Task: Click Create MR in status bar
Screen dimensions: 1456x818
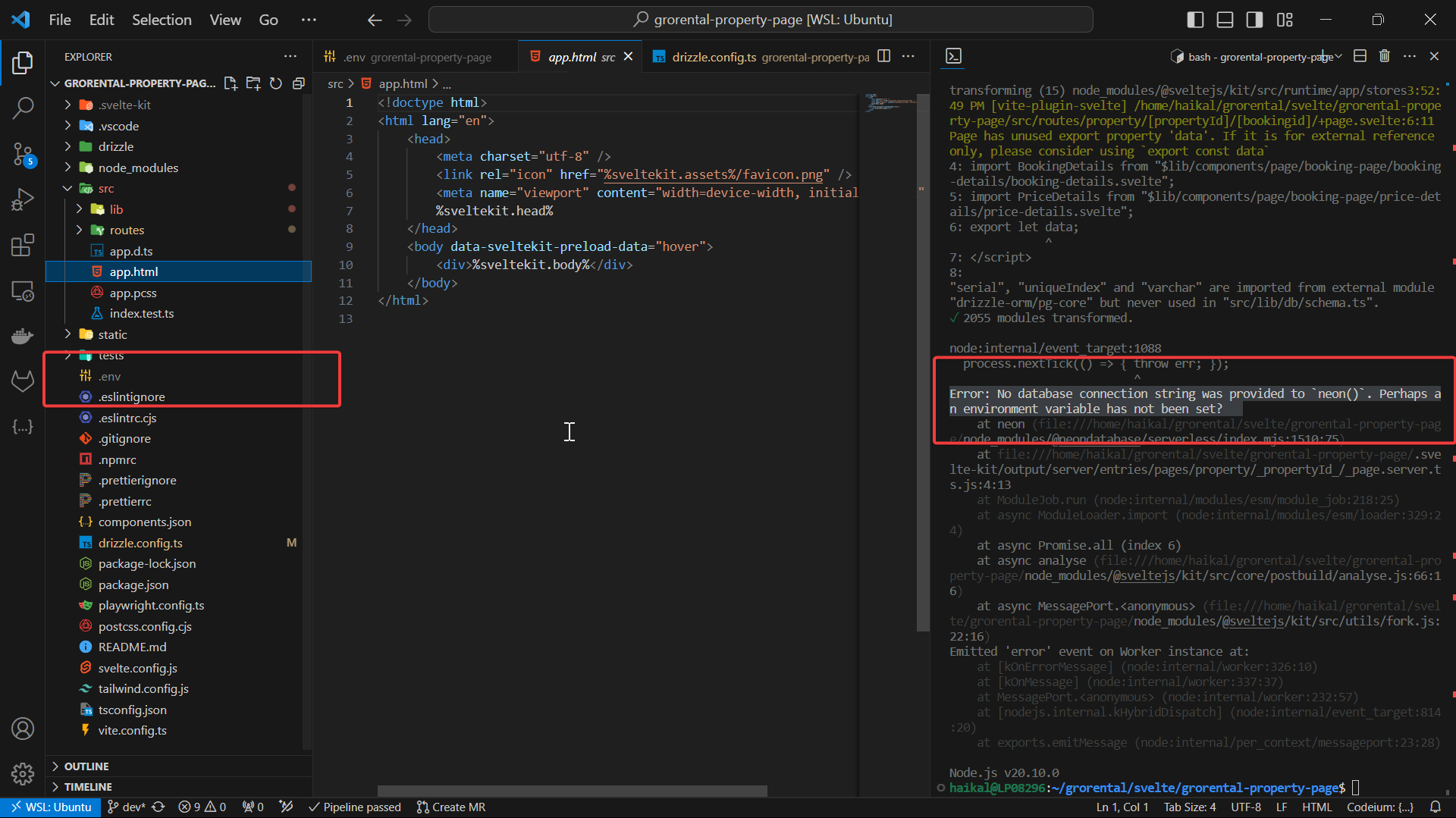Action: (451, 807)
